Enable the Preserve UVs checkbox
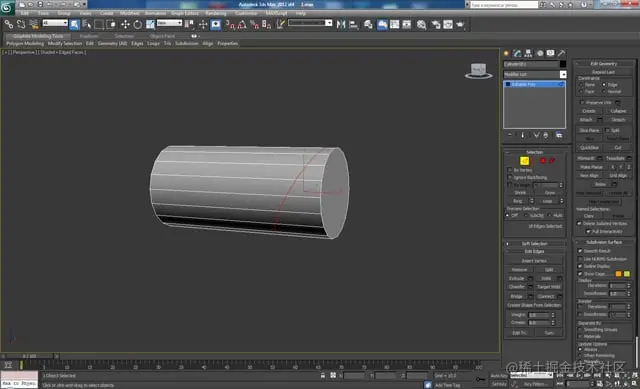The height and width of the screenshot is (389, 640). click(x=582, y=102)
